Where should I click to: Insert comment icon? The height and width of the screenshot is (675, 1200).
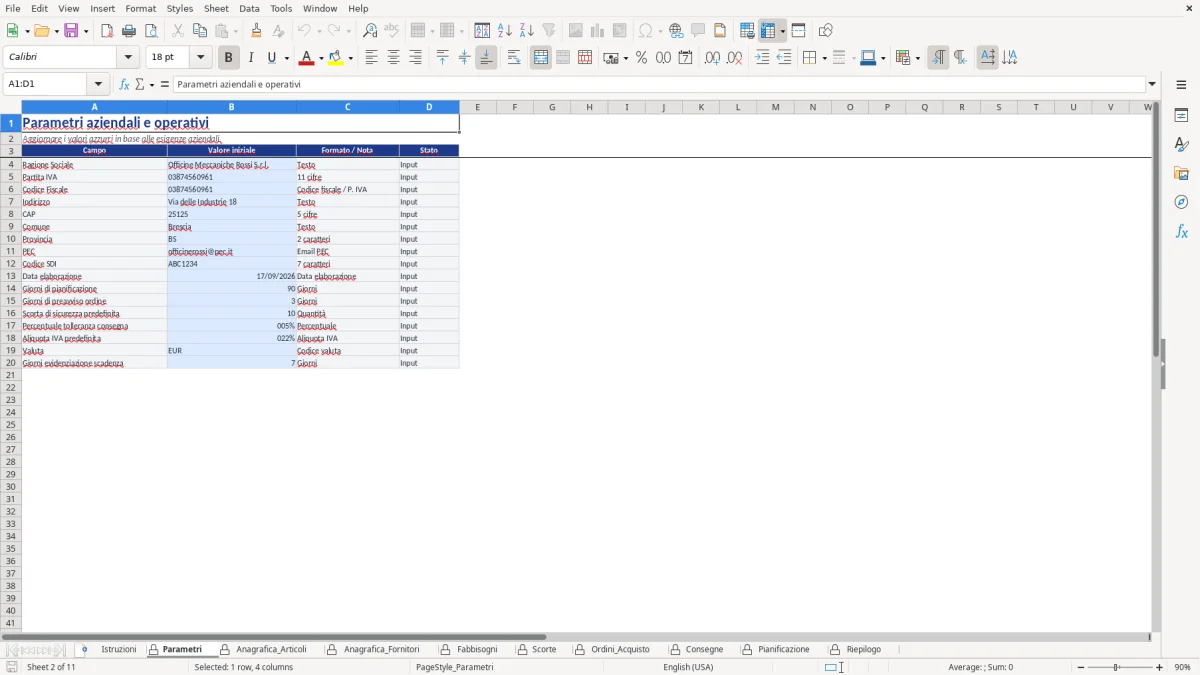tap(698, 31)
